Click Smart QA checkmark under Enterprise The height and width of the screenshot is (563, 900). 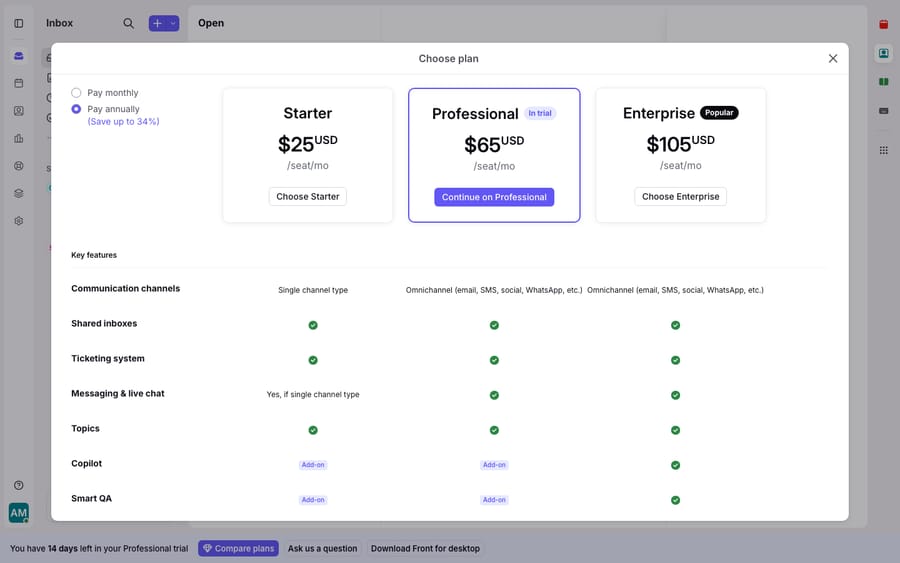pos(676,500)
